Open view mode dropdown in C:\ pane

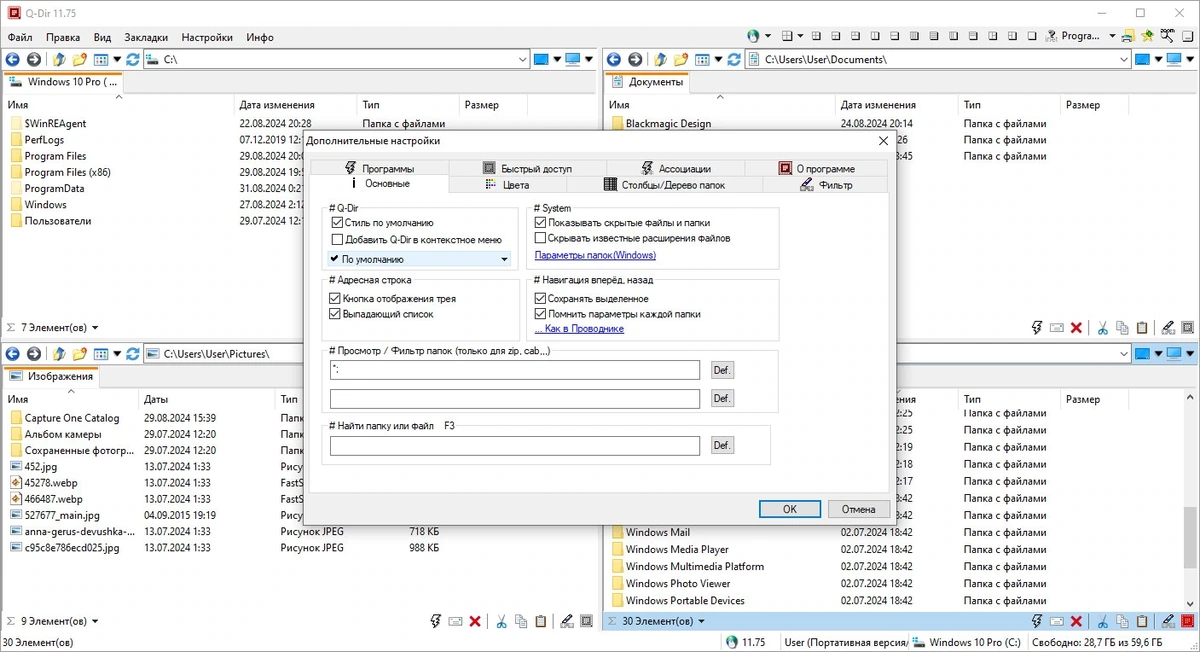click(x=117, y=60)
